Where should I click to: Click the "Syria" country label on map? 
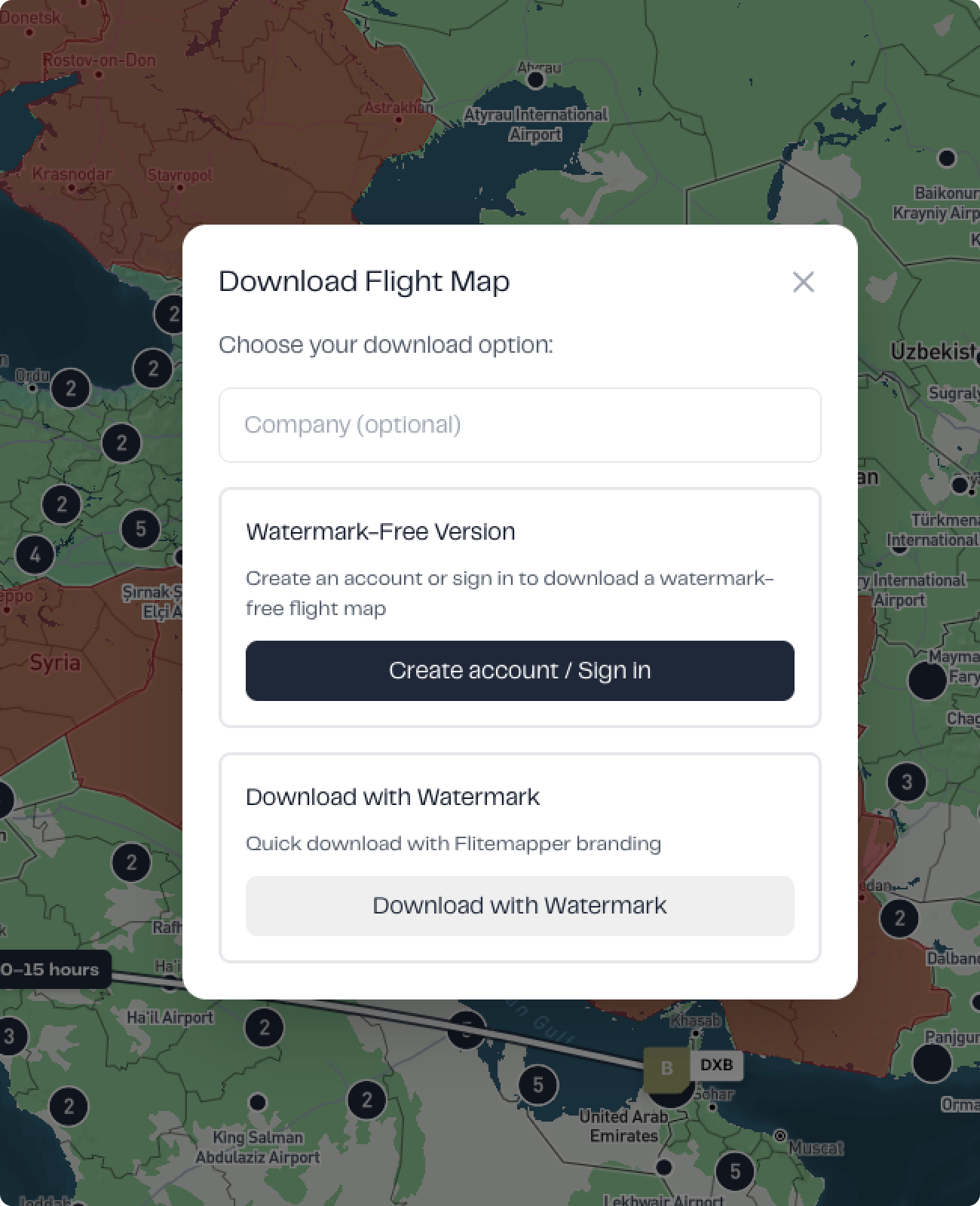(x=55, y=663)
